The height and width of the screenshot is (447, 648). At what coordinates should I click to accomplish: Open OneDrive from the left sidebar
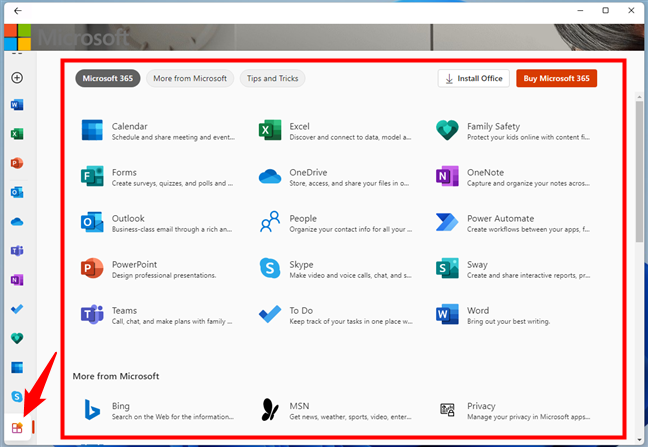[17, 222]
